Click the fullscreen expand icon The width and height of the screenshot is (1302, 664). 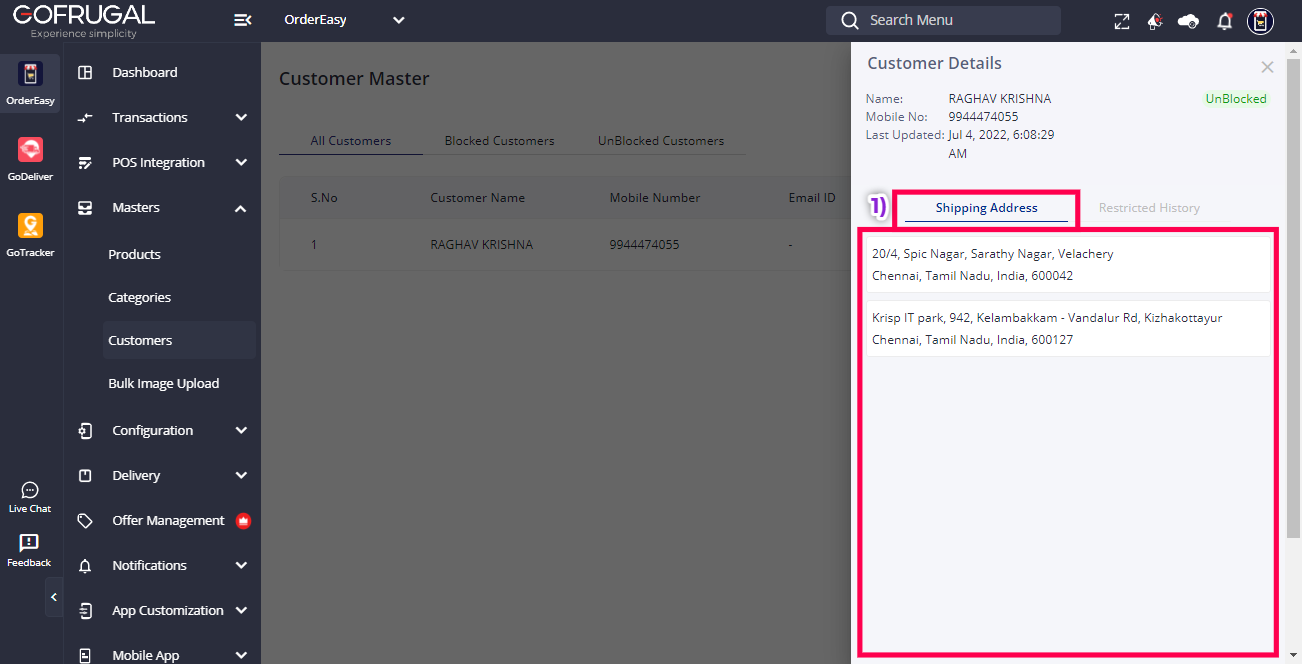1122,21
